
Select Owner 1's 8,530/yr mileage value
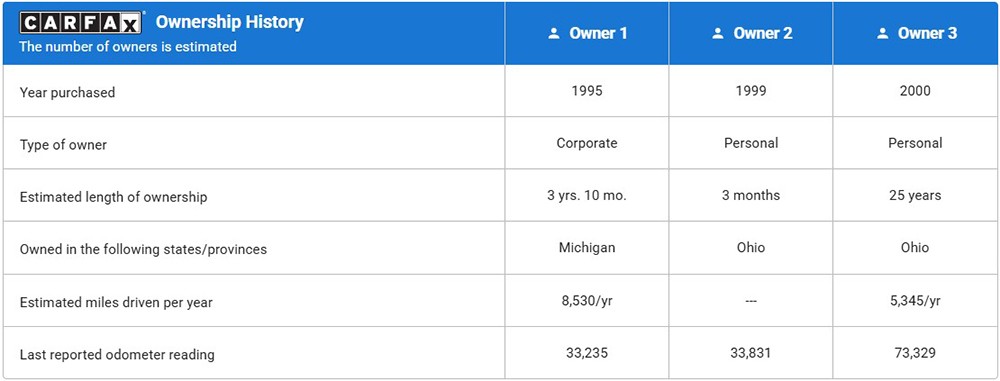587,301
